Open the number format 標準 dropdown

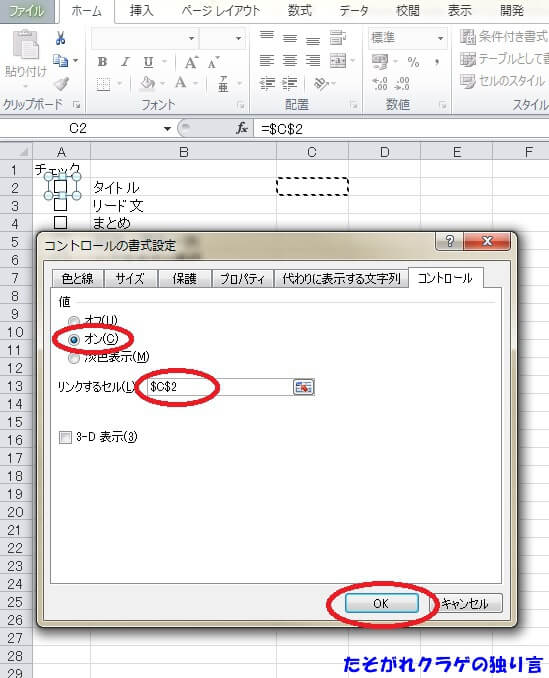point(440,38)
